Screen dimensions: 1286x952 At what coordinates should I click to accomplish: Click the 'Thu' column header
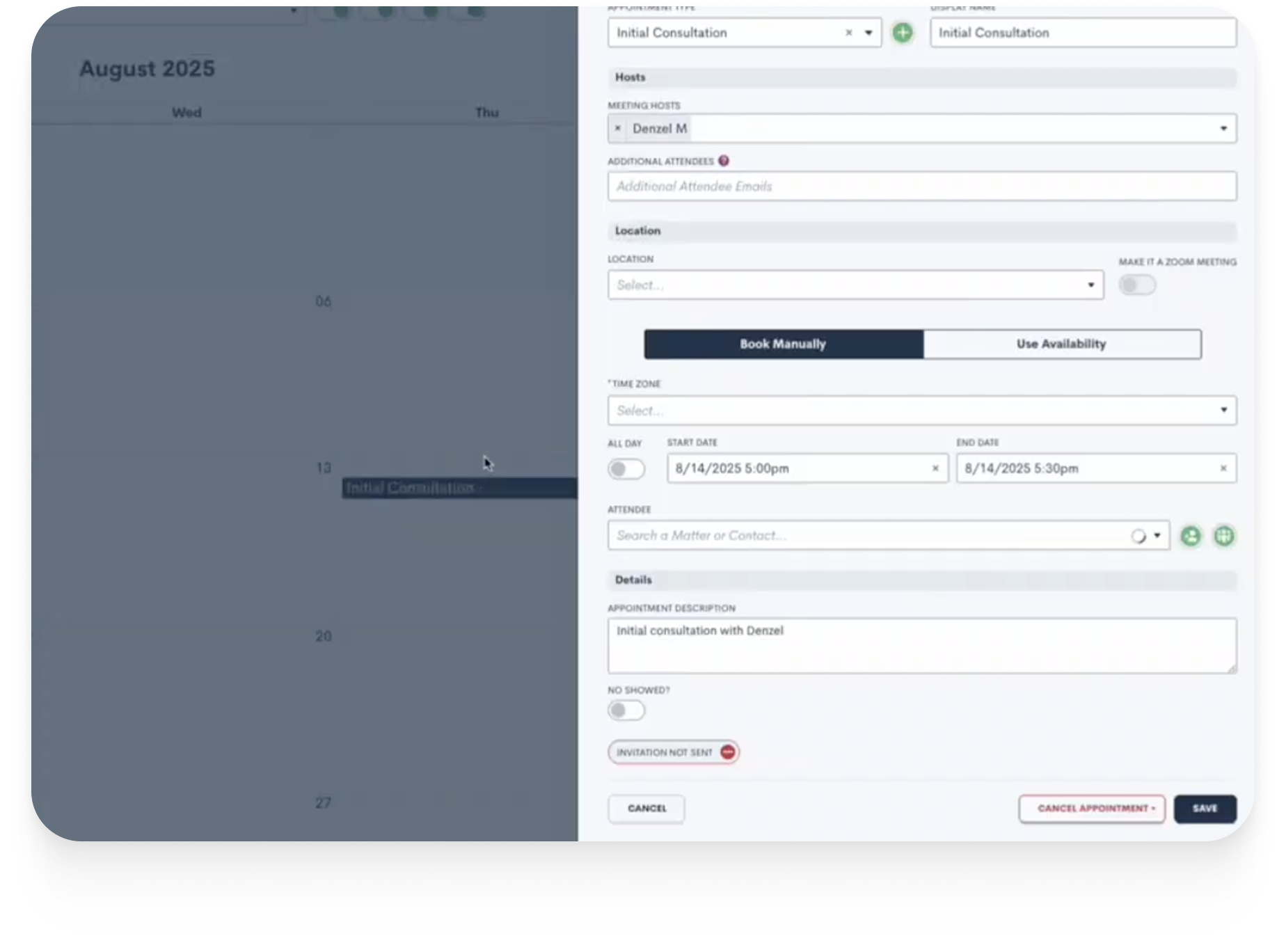487,113
